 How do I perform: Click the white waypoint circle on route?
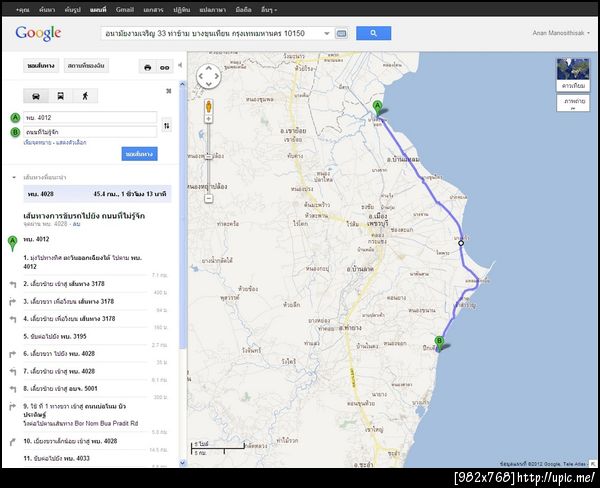(x=461, y=243)
